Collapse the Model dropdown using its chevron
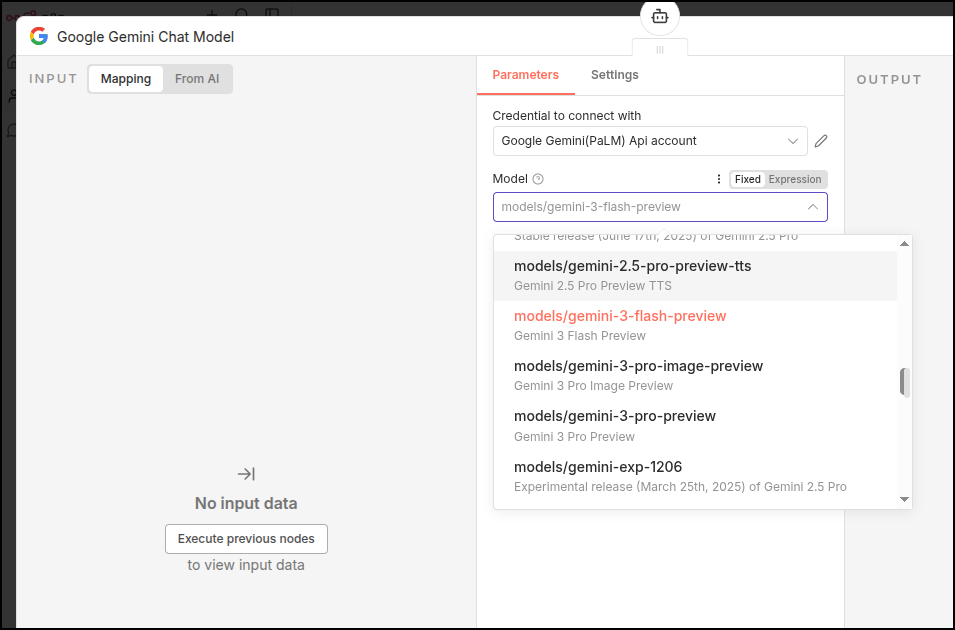 coord(812,207)
